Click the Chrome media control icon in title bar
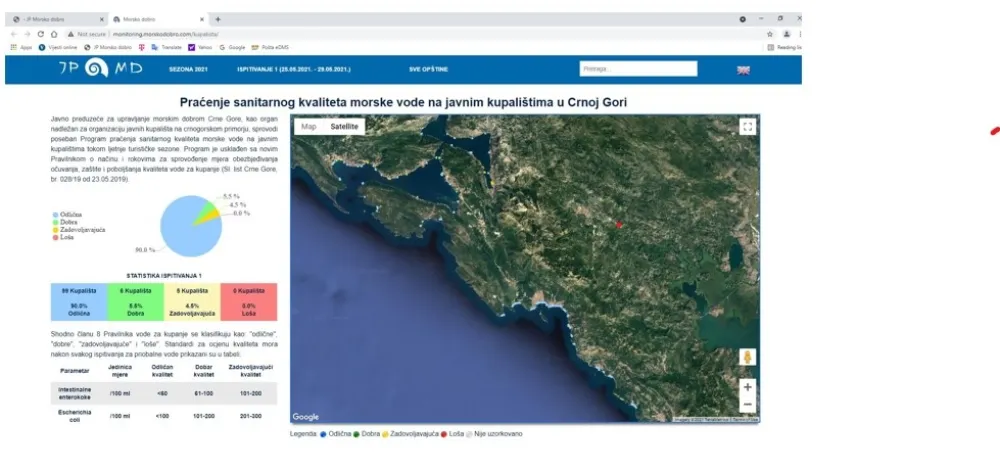This screenshot has height=470, width=1000. [742, 19]
